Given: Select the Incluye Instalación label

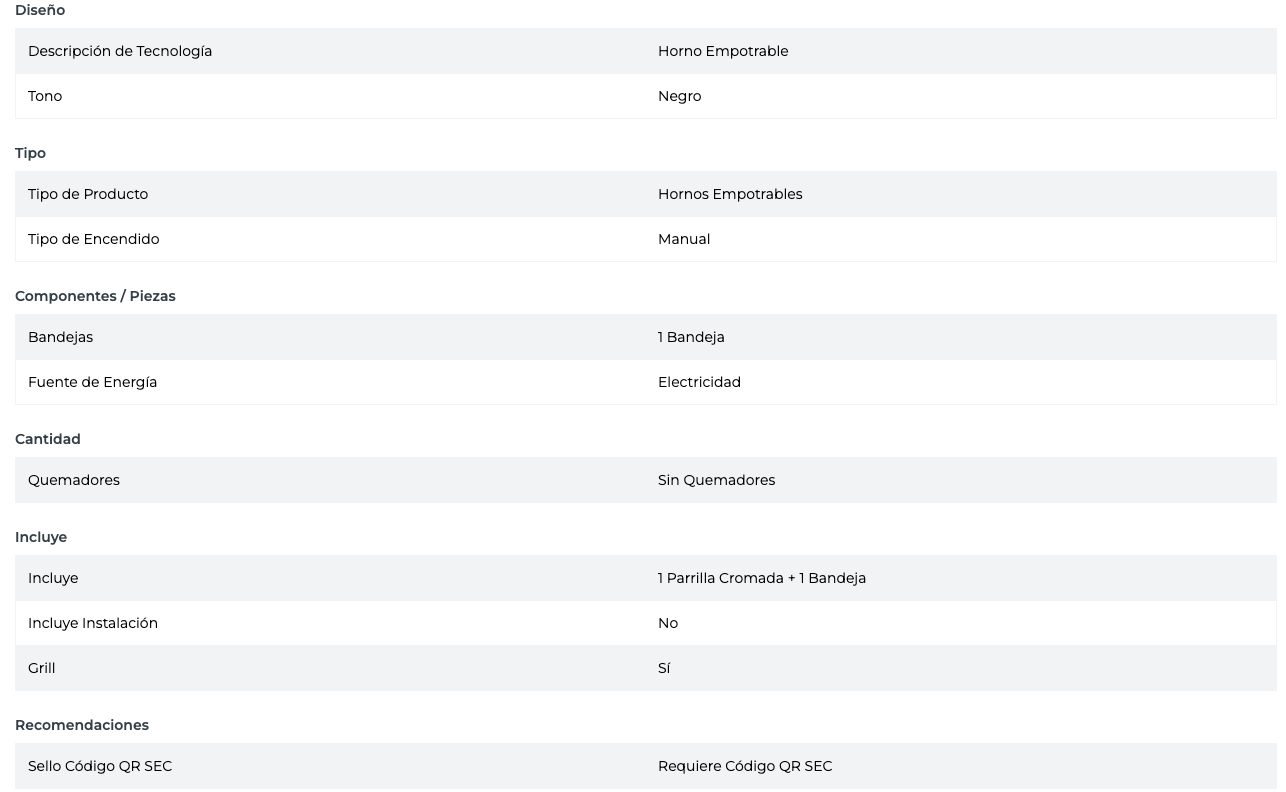Looking at the screenshot, I should (93, 623).
